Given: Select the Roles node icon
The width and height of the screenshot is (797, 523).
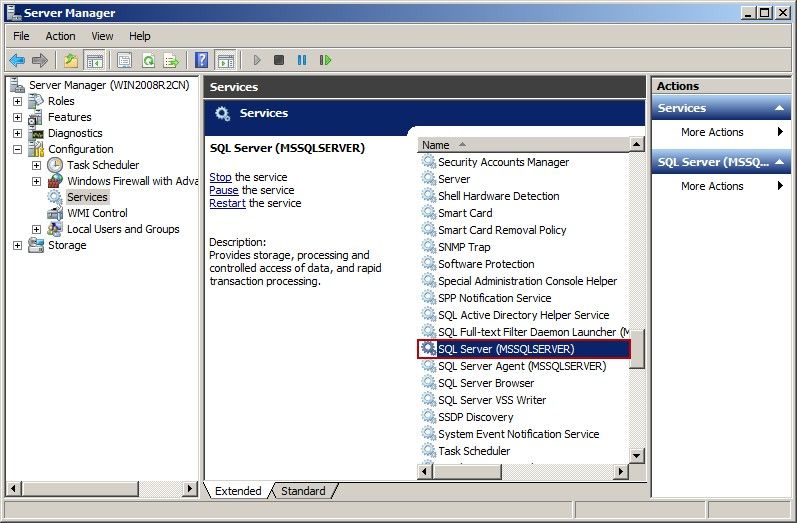Looking at the screenshot, I should click(x=36, y=101).
